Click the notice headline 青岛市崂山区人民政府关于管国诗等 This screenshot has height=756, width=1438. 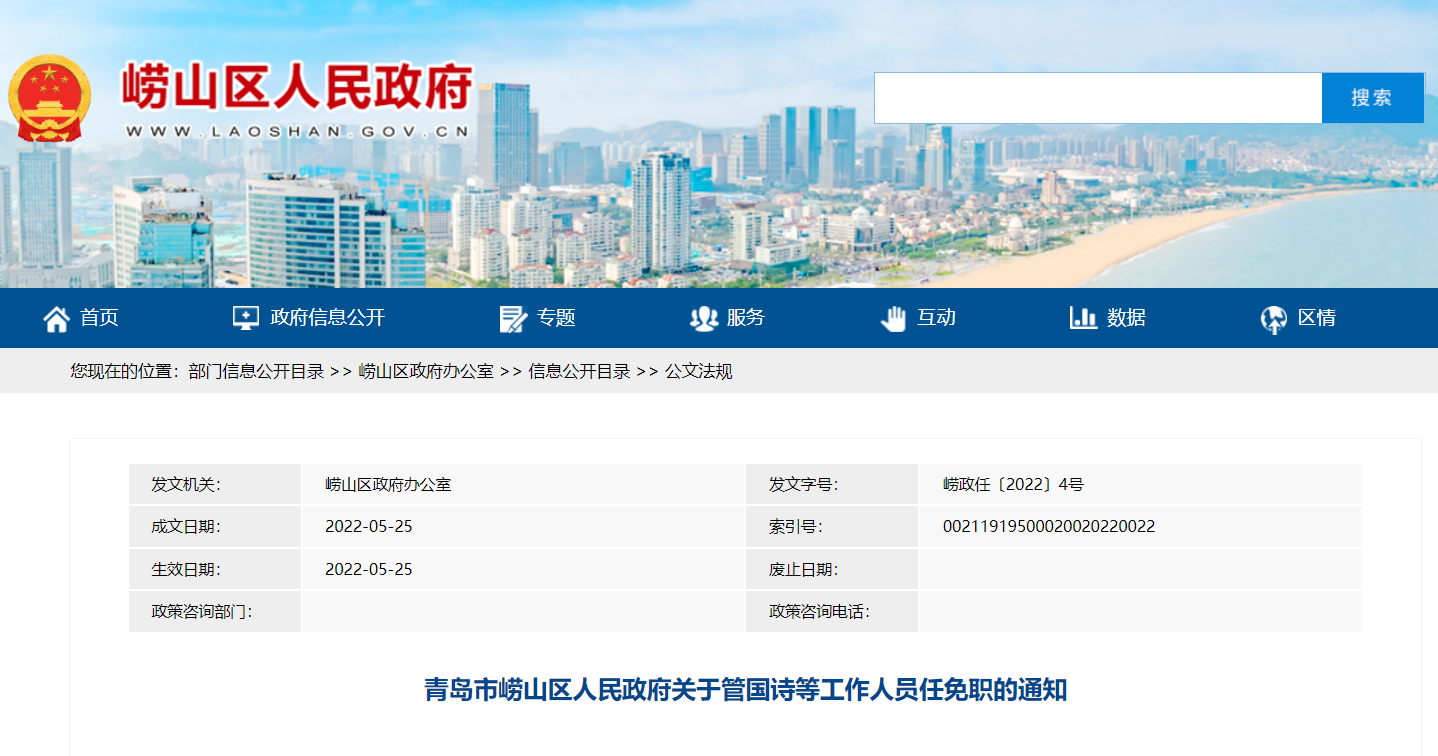point(745,690)
